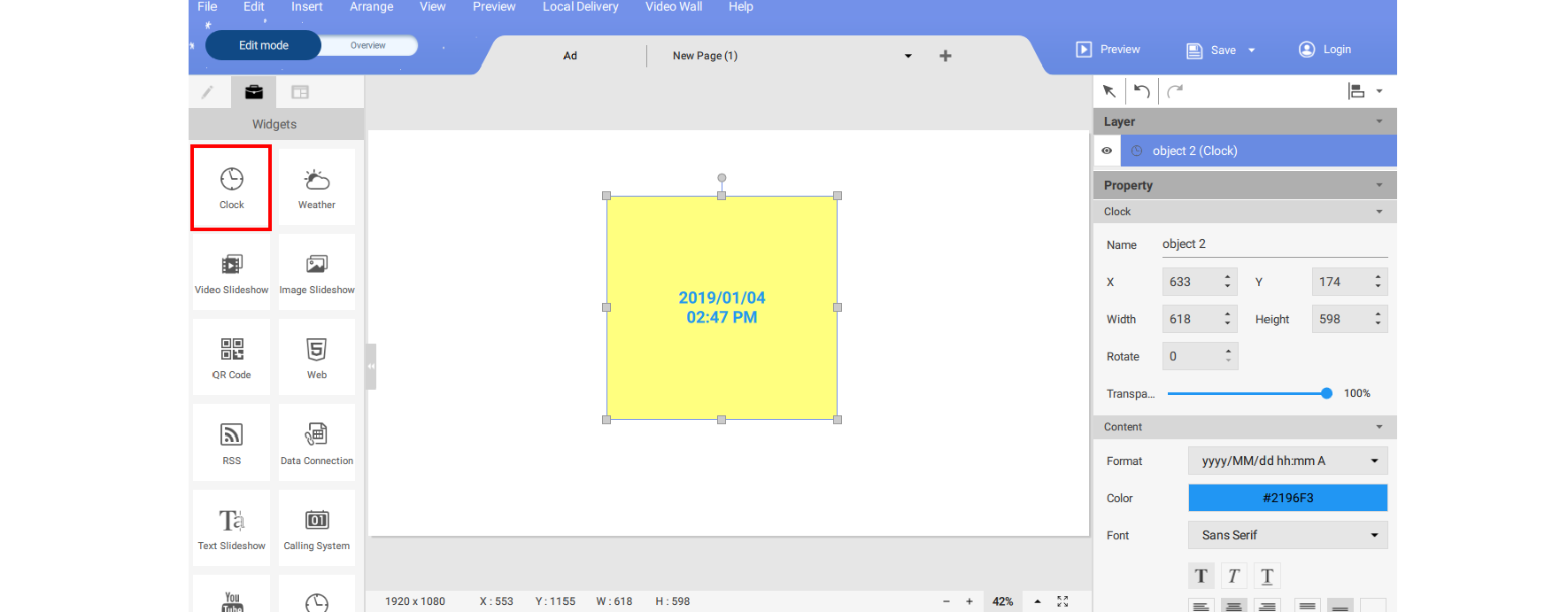Choose the RSS widget icon
Screen dimensions: 1568x612
click(x=231, y=443)
